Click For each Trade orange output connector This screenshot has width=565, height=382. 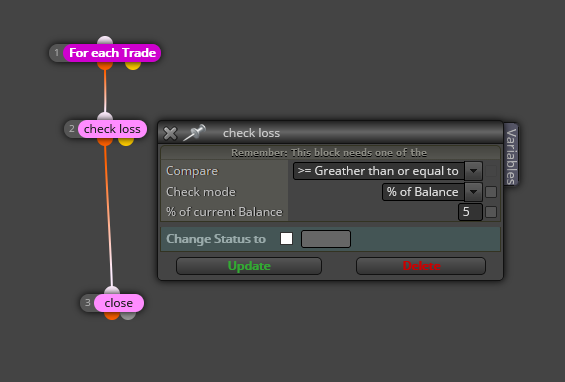pos(105,66)
